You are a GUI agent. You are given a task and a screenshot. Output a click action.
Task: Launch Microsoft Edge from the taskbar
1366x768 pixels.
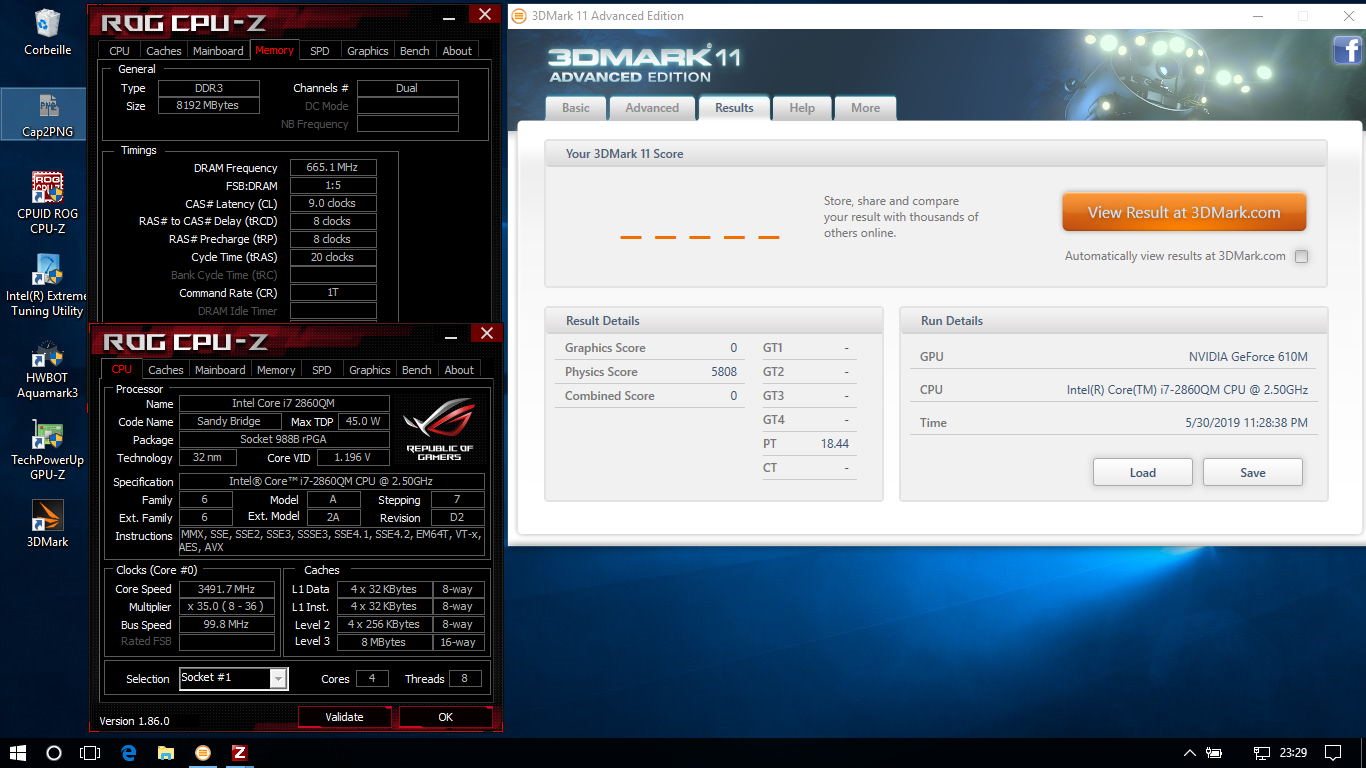coord(128,753)
